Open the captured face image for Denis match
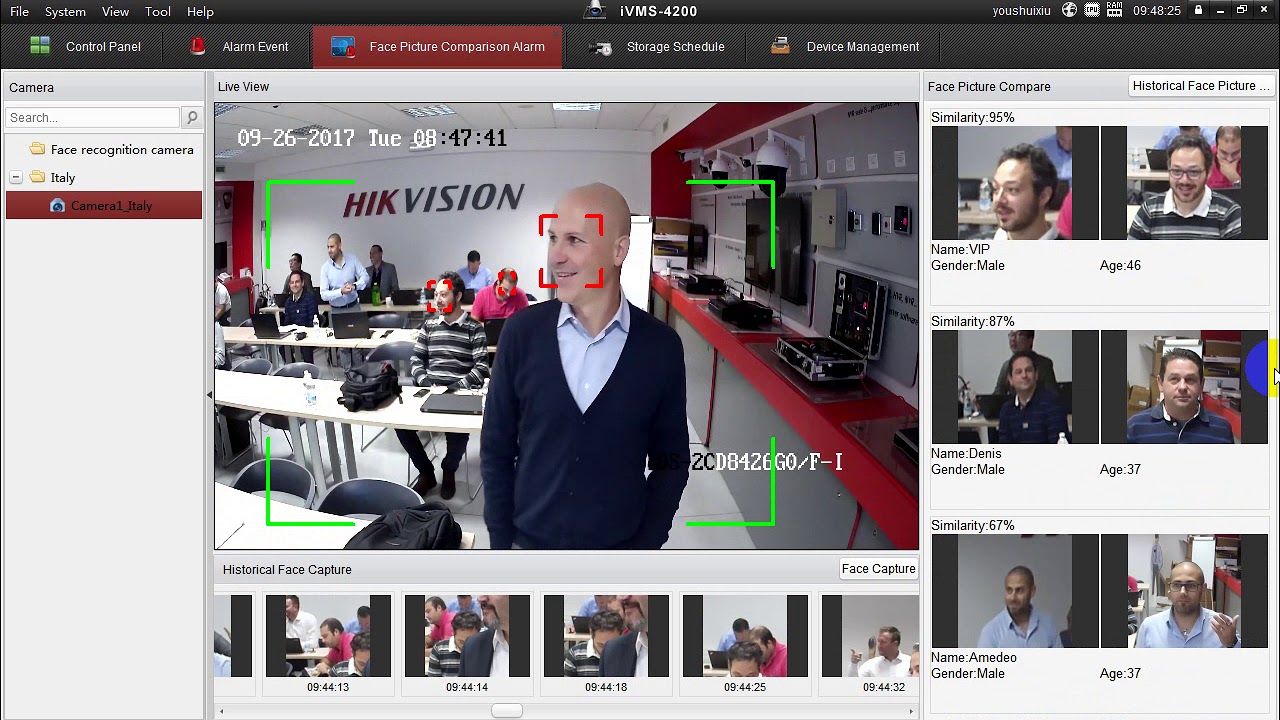 click(1015, 387)
